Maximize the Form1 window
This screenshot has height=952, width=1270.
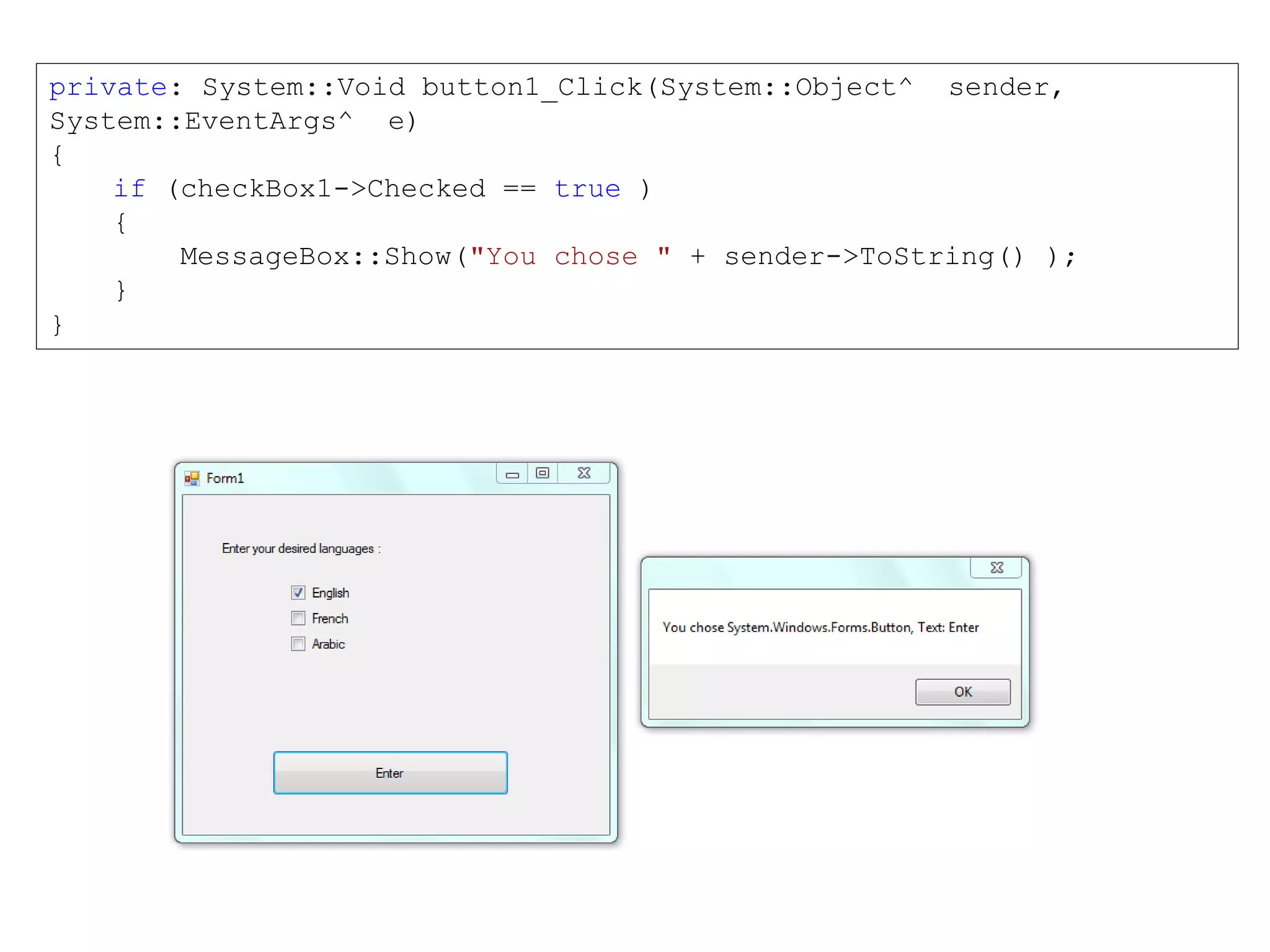pyautogui.click(x=543, y=474)
